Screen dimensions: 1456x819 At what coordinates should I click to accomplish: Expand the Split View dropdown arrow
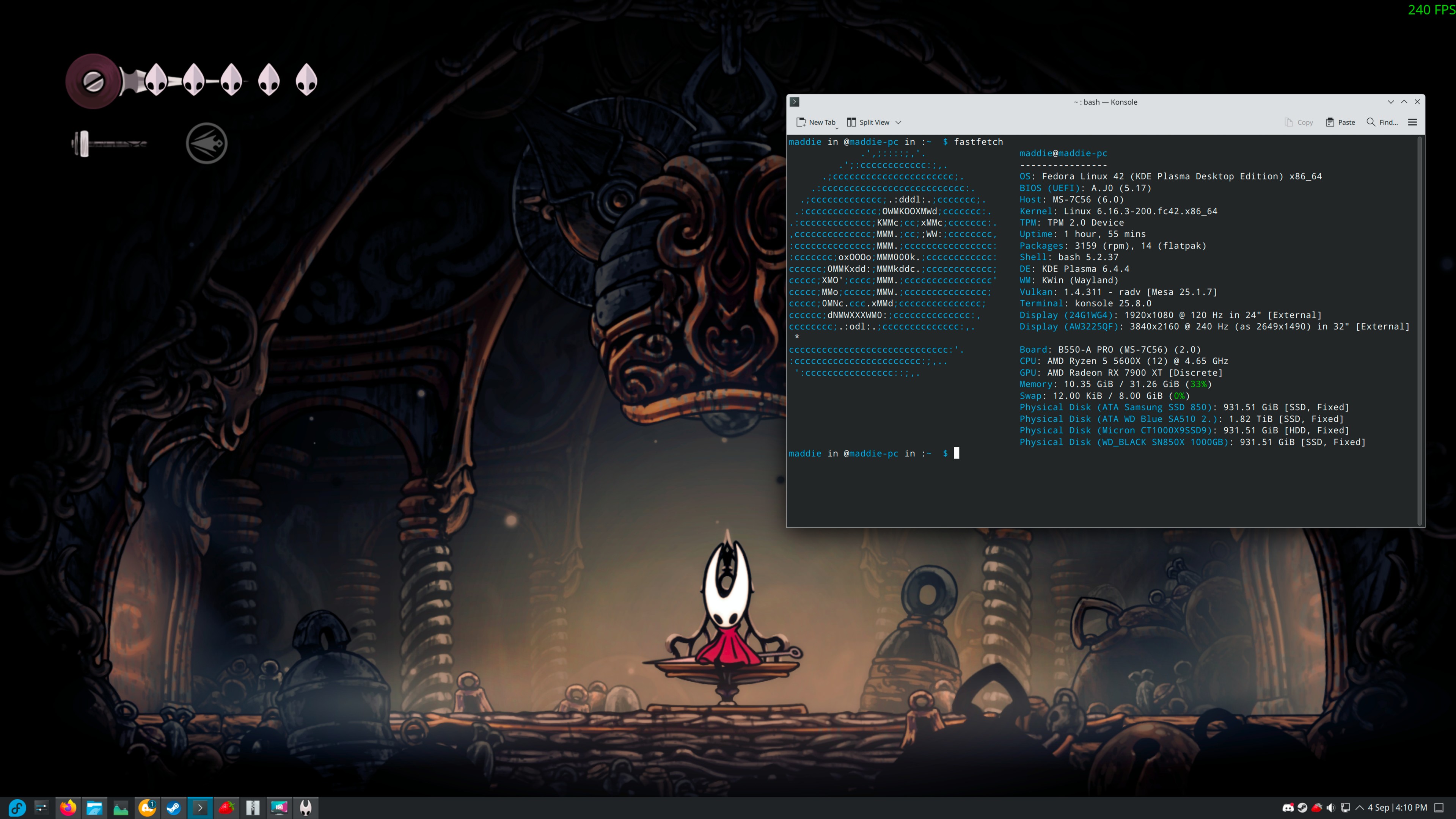(898, 122)
